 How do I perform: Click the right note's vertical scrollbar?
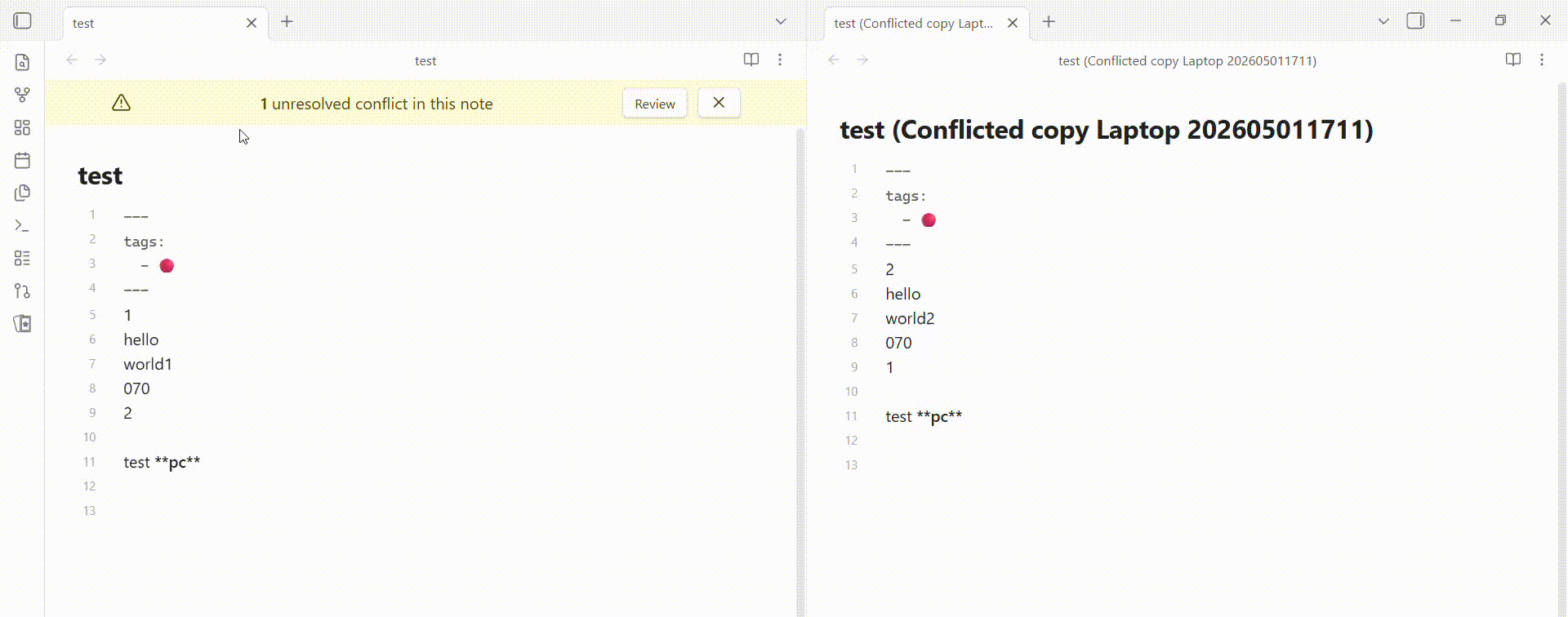point(1561,349)
